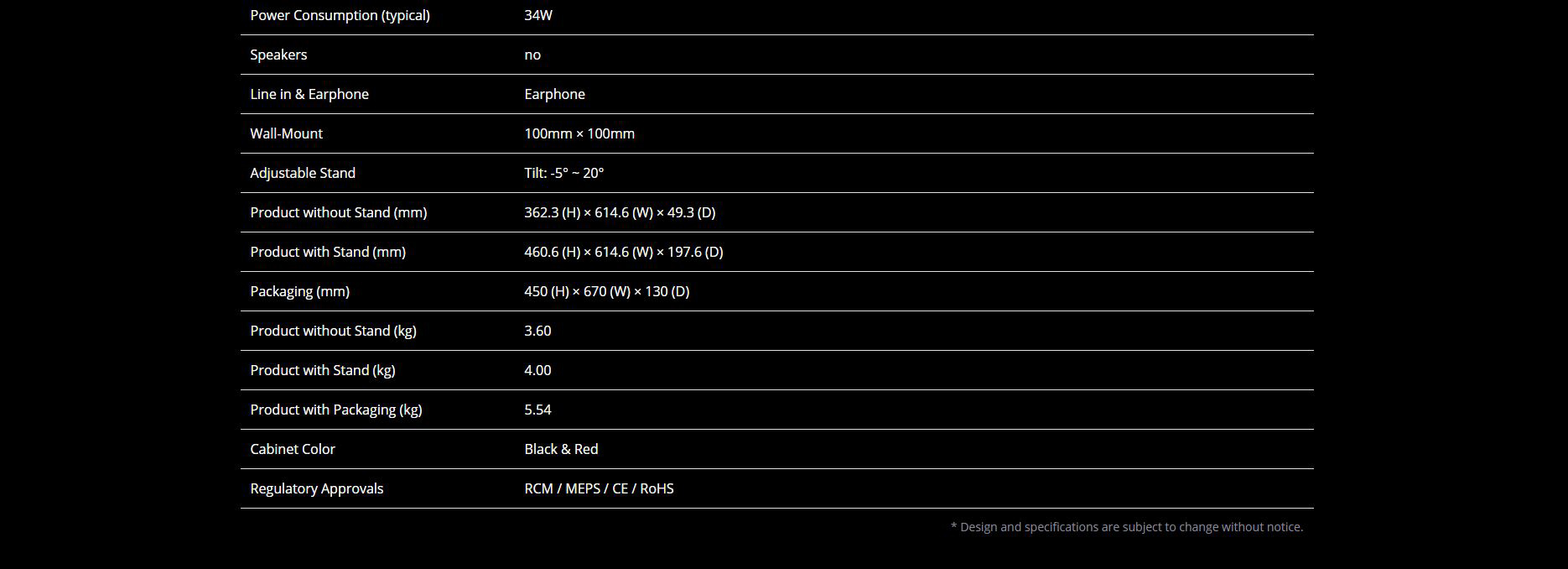Click the 3.60 weight value
Screen dimensions: 1568x569
pos(537,331)
